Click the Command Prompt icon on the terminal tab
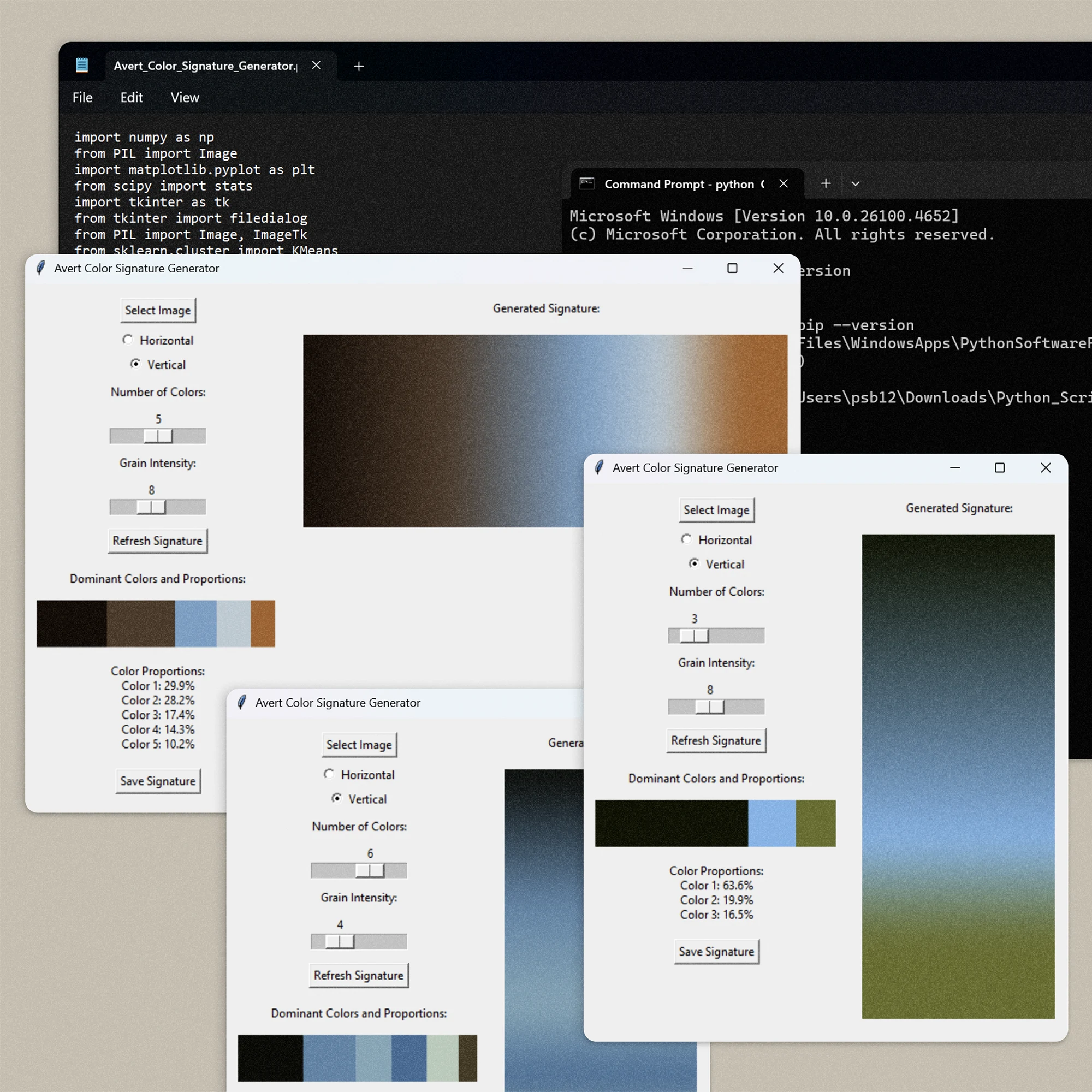Viewport: 1092px width, 1092px height. (587, 183)
